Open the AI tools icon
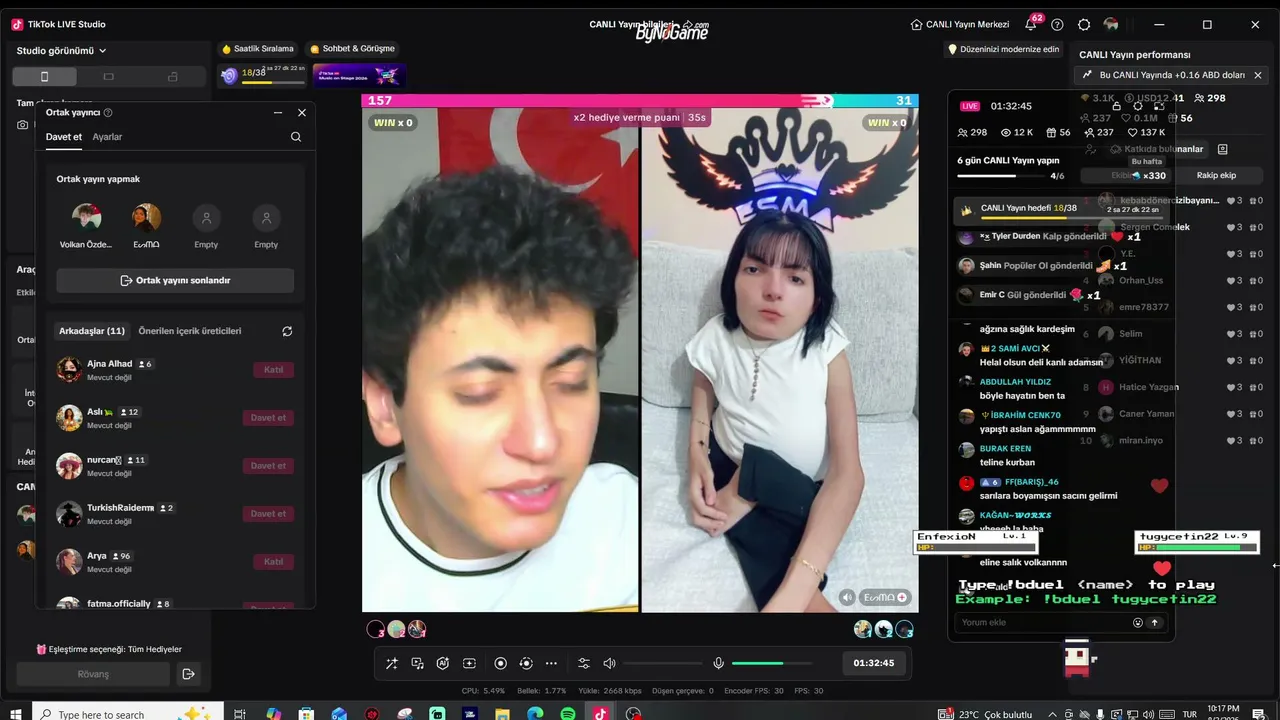The height and width of the screenshot is (720, 1280). click(x=443, y=663)
